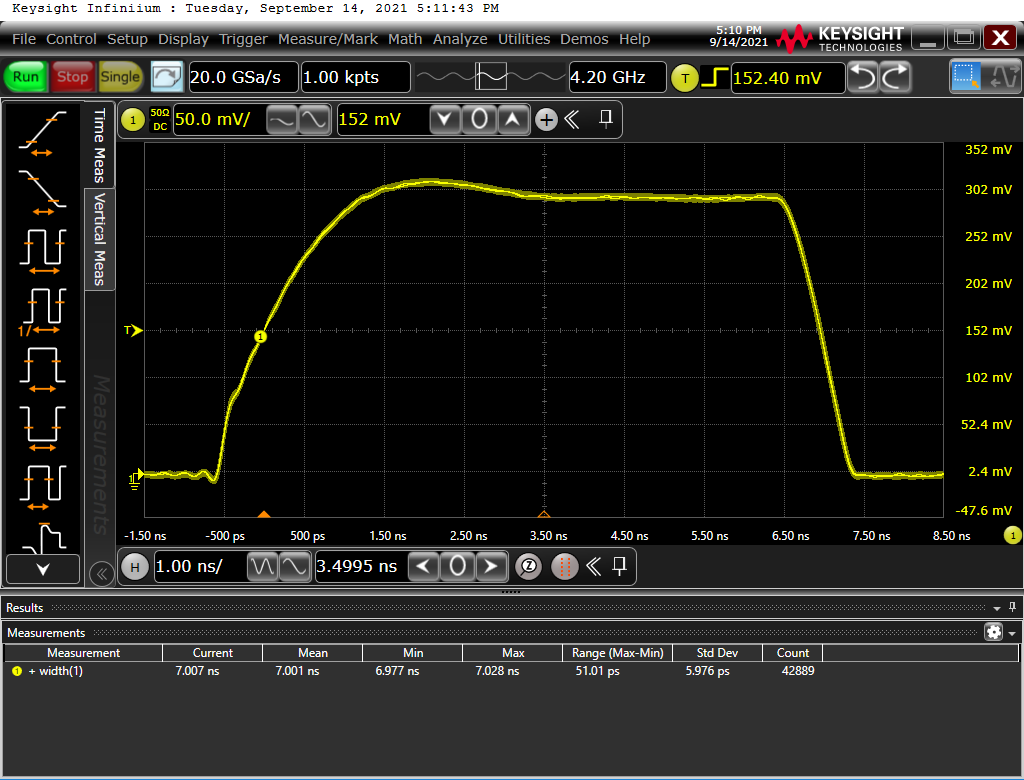Toggle the Single acquisition button
Image resolution: width=1024 pixels, height=780 pixels.
click(120, 77)
